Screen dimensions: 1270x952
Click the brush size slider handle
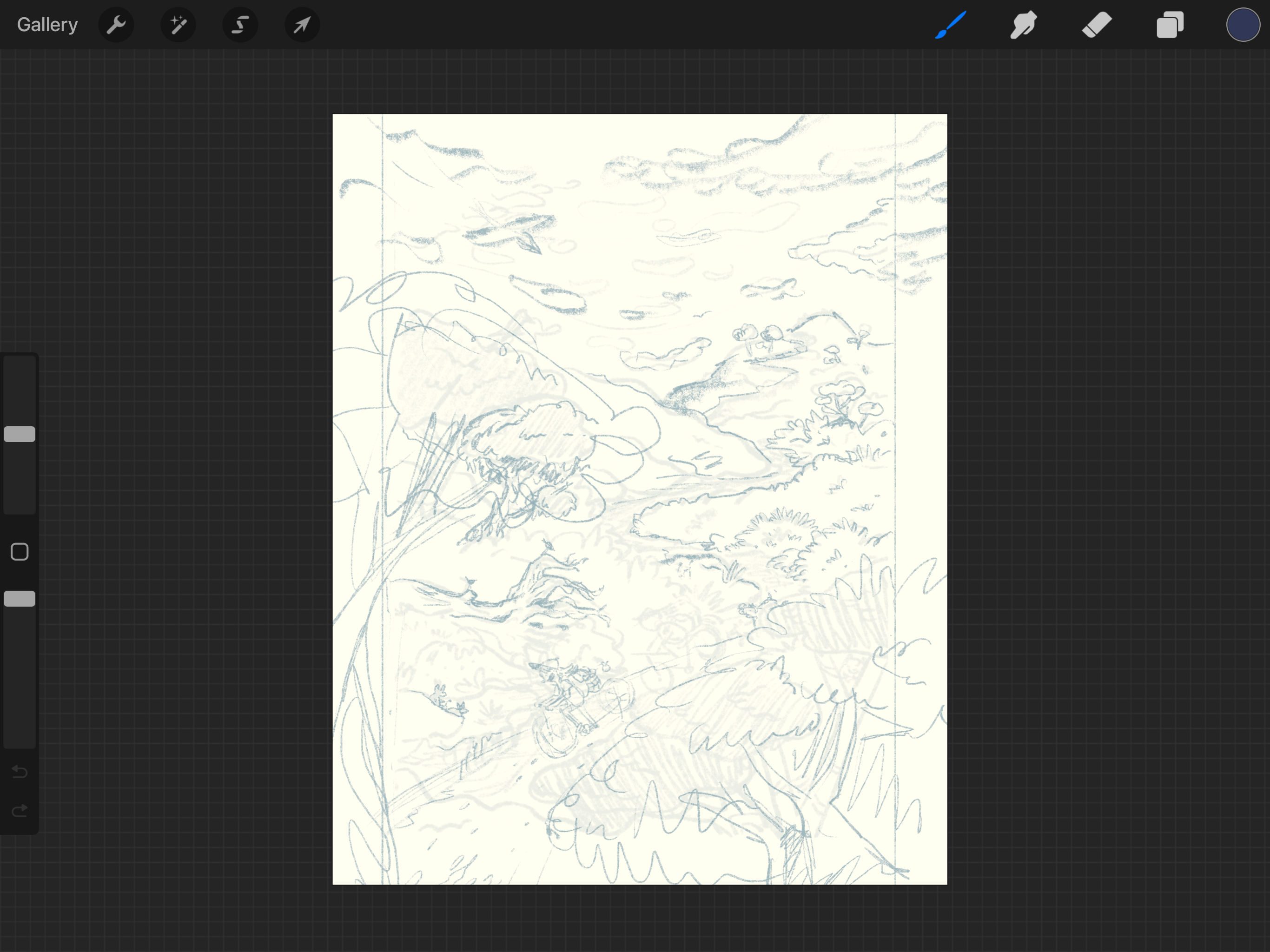click(x=20, y=434)
